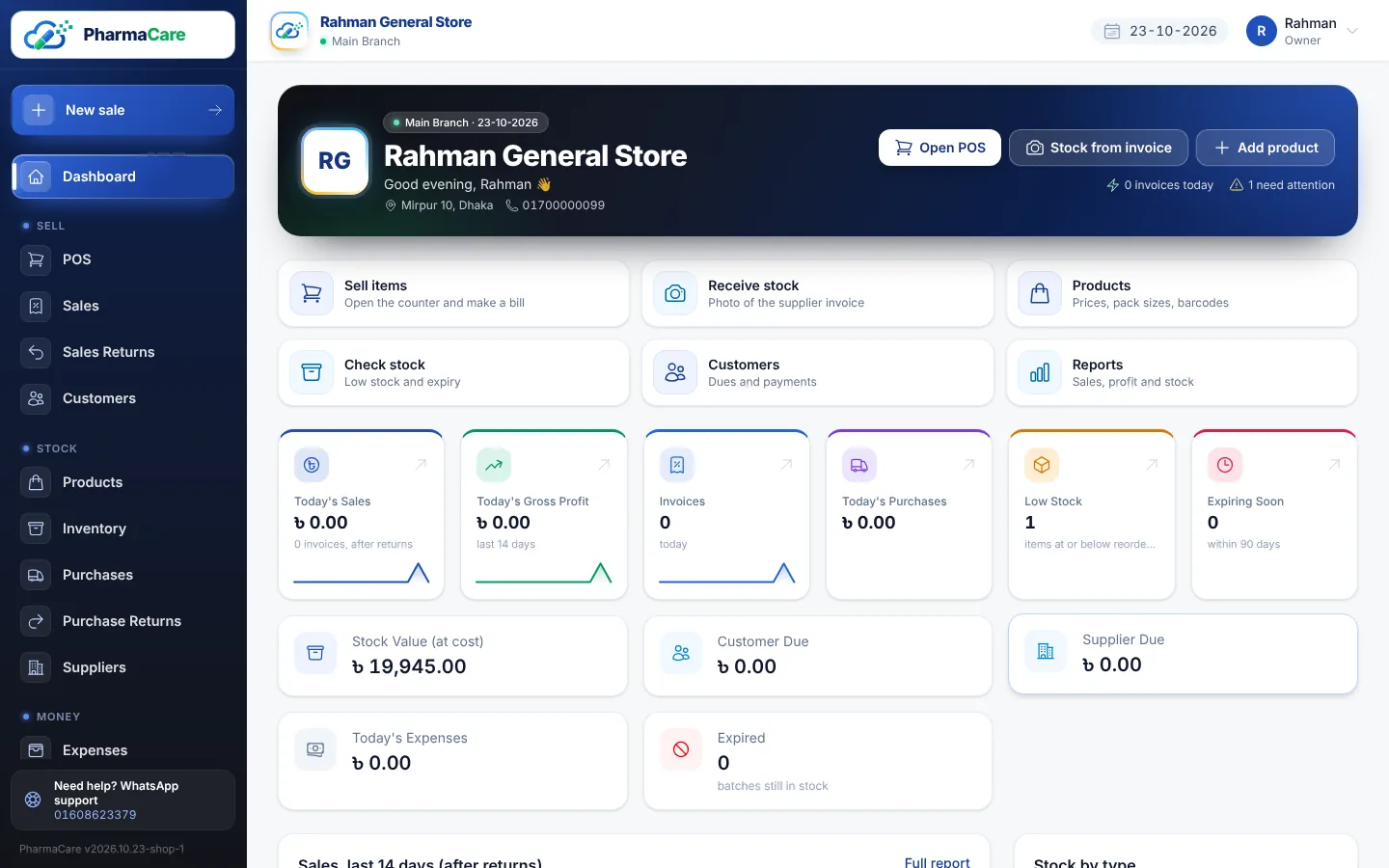
Task: Click the Expenses icon in sidebar
Action: pyautogui.click(x=36, y=750)
